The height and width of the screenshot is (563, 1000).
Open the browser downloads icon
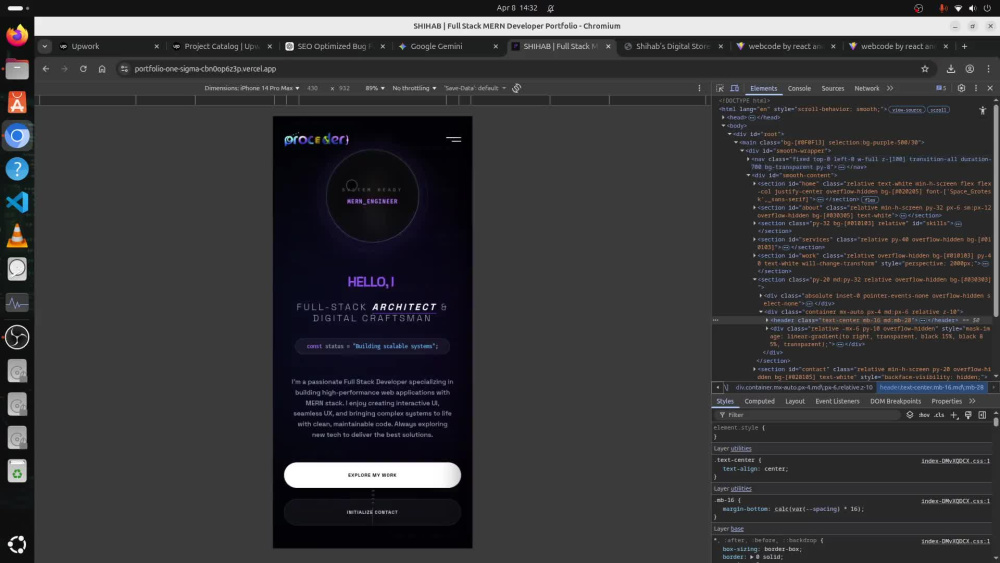[951, 69]
